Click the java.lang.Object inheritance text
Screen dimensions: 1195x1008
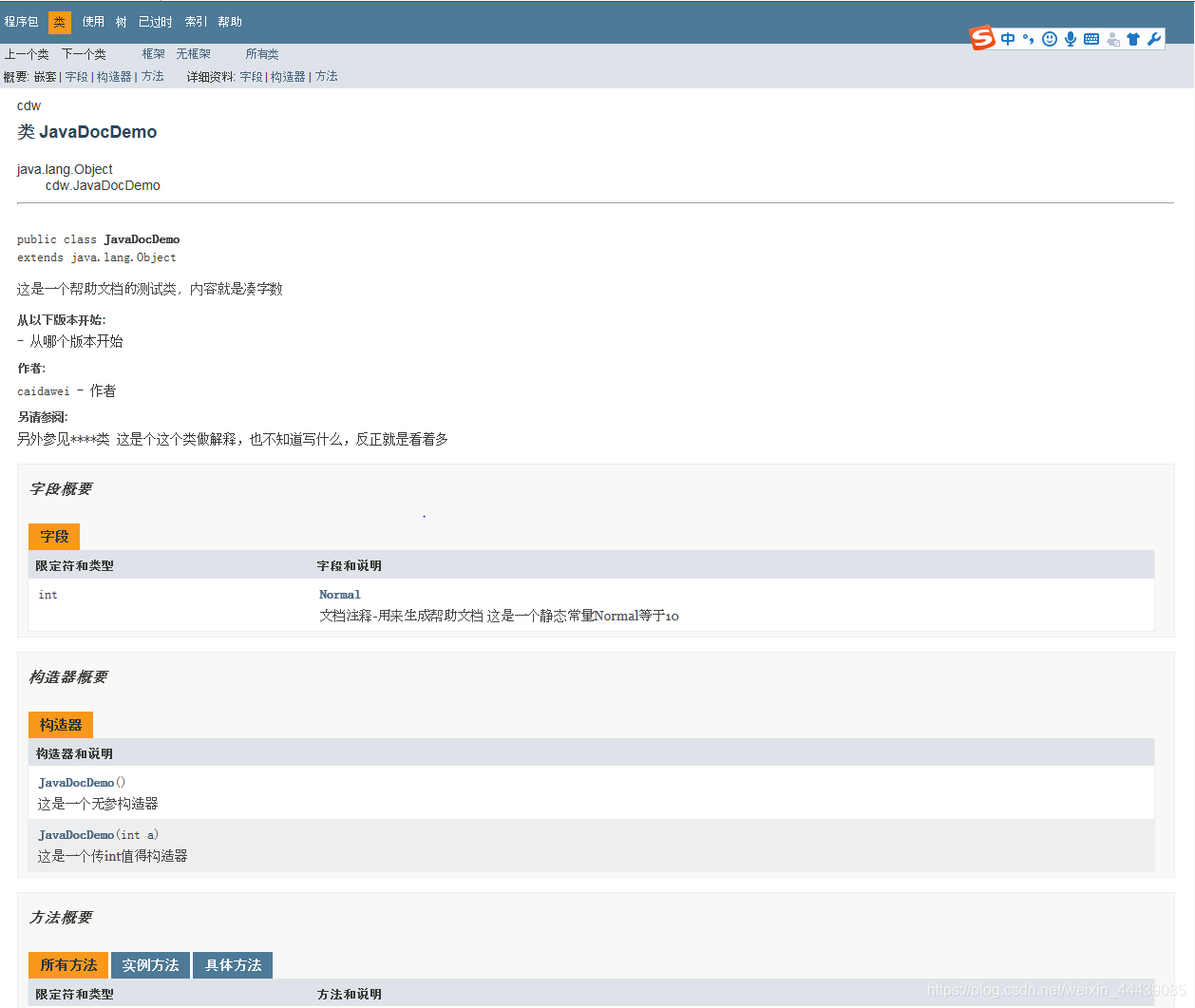(x=65, y=169)
